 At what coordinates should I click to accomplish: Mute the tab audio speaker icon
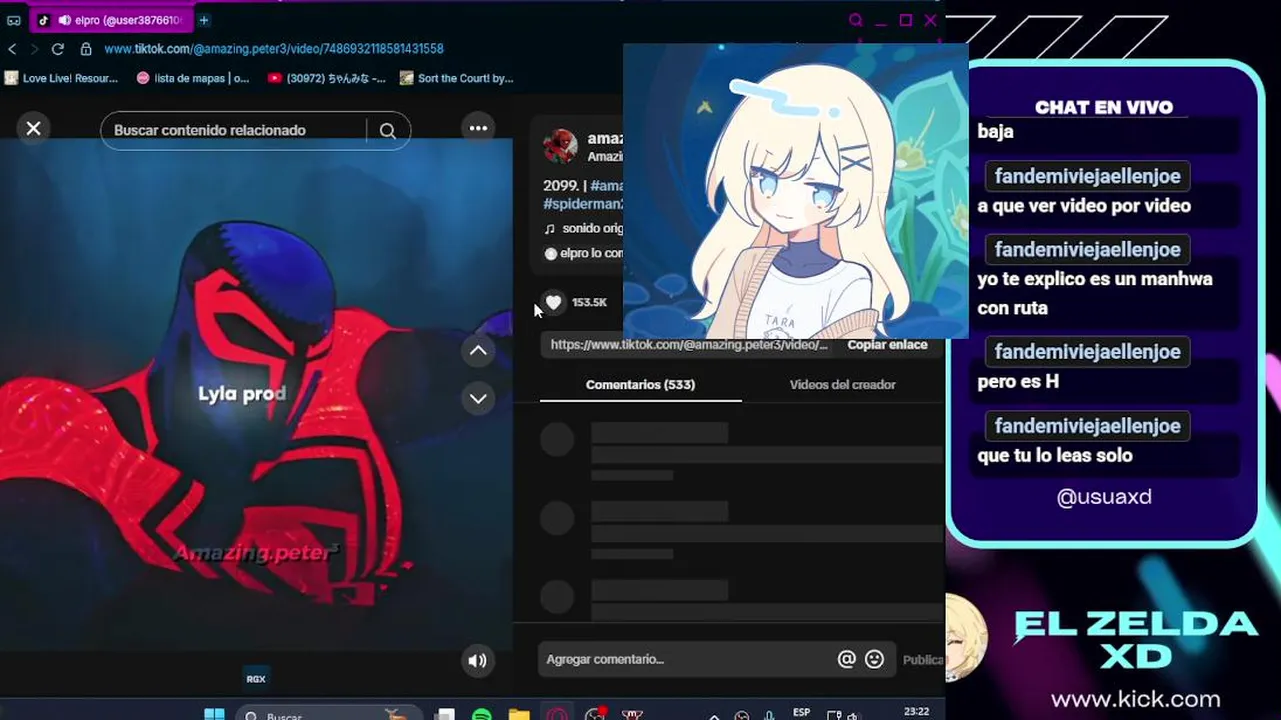(x=65, y=20)
